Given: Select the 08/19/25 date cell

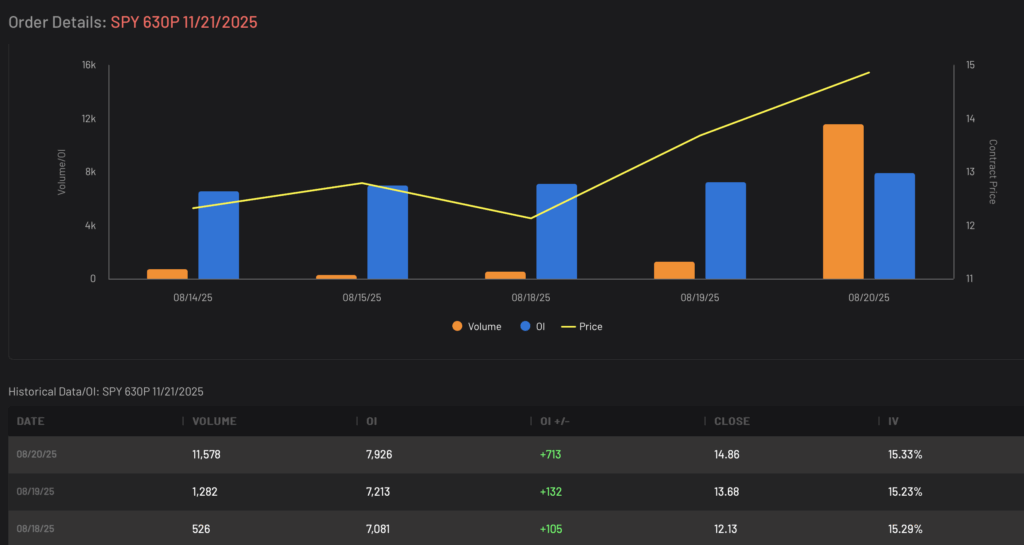Looking at the screenshot, I should click(x=35, y=491).
